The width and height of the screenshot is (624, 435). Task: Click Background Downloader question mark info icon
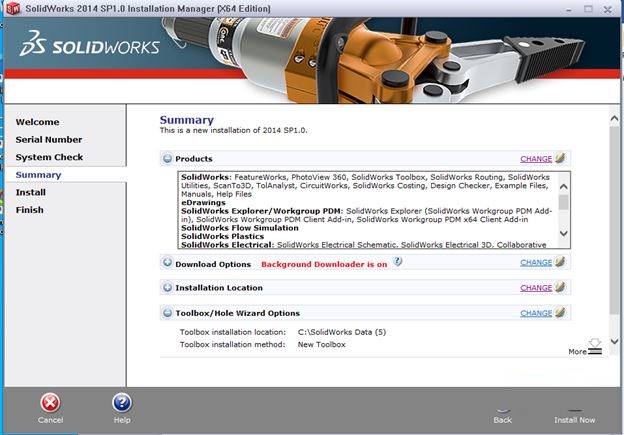397,261
